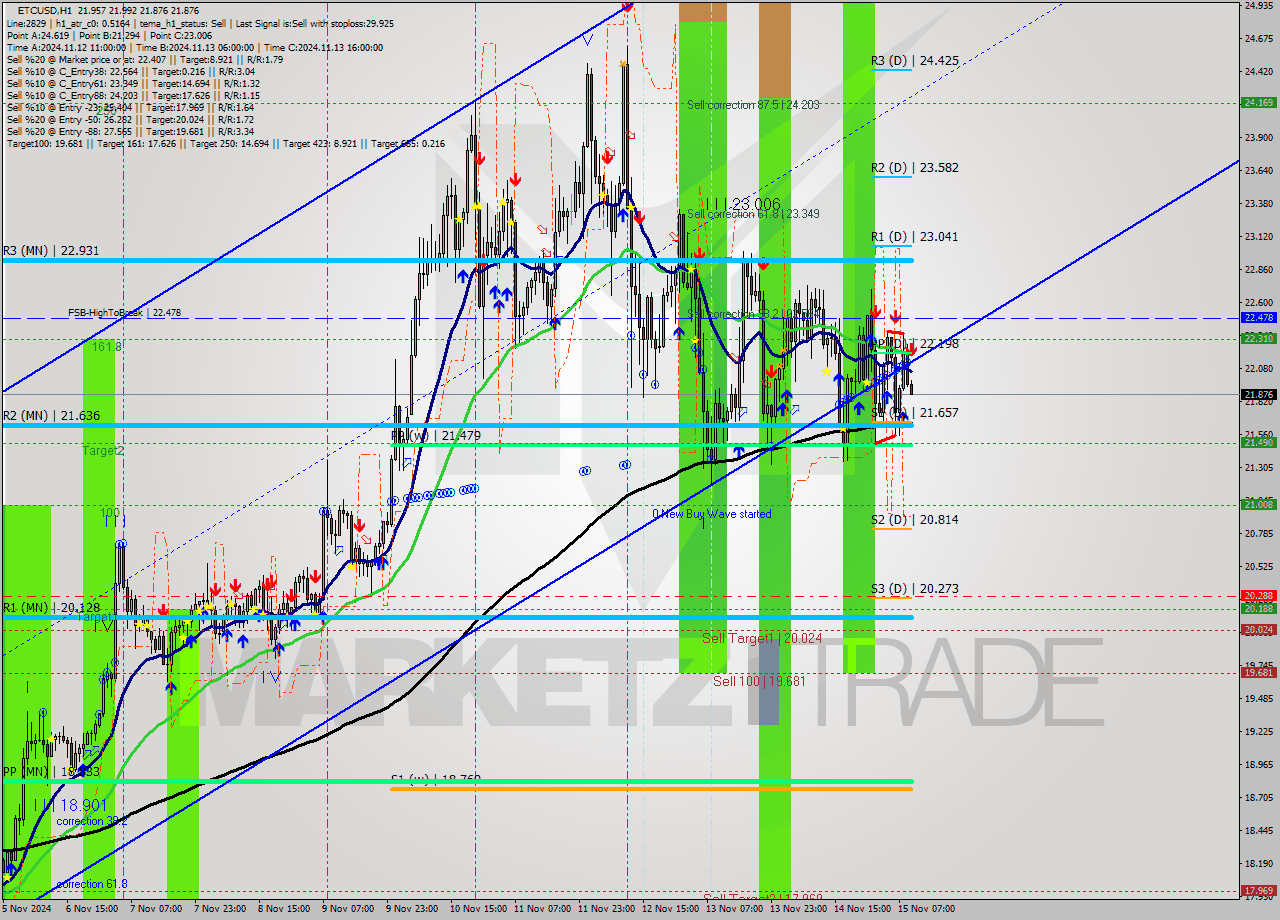Viewport: 1280px width, 920px height.
Task: Click the 161.8 Fibonacci label
Action: [106, 346]
